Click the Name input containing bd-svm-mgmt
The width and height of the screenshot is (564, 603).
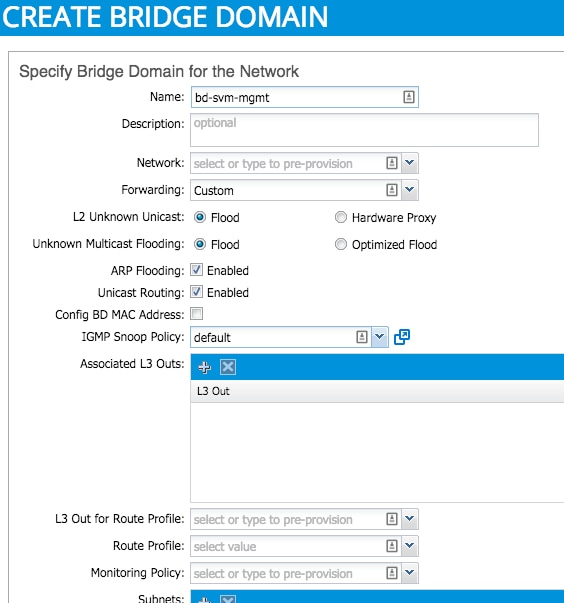(304, 97)
